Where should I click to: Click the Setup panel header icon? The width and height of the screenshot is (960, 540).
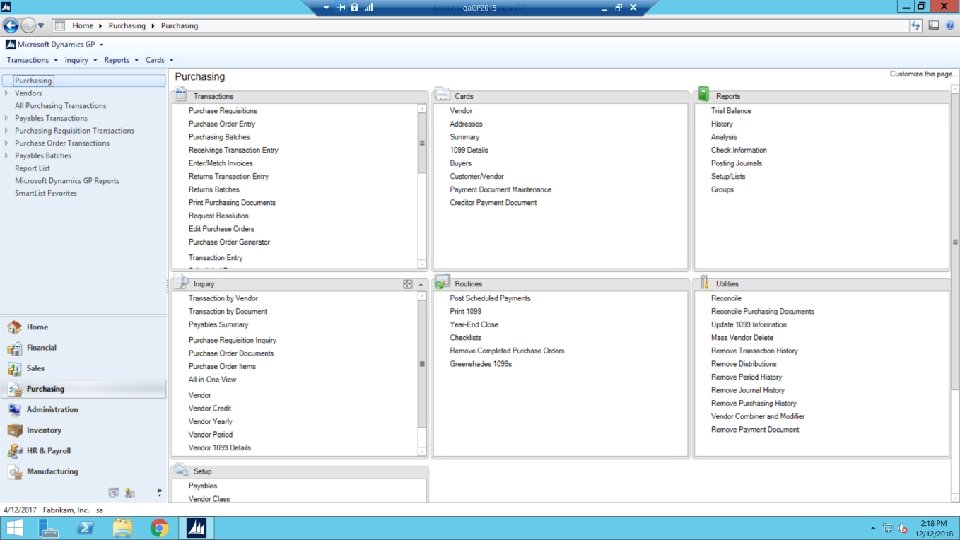click(181, 470)
